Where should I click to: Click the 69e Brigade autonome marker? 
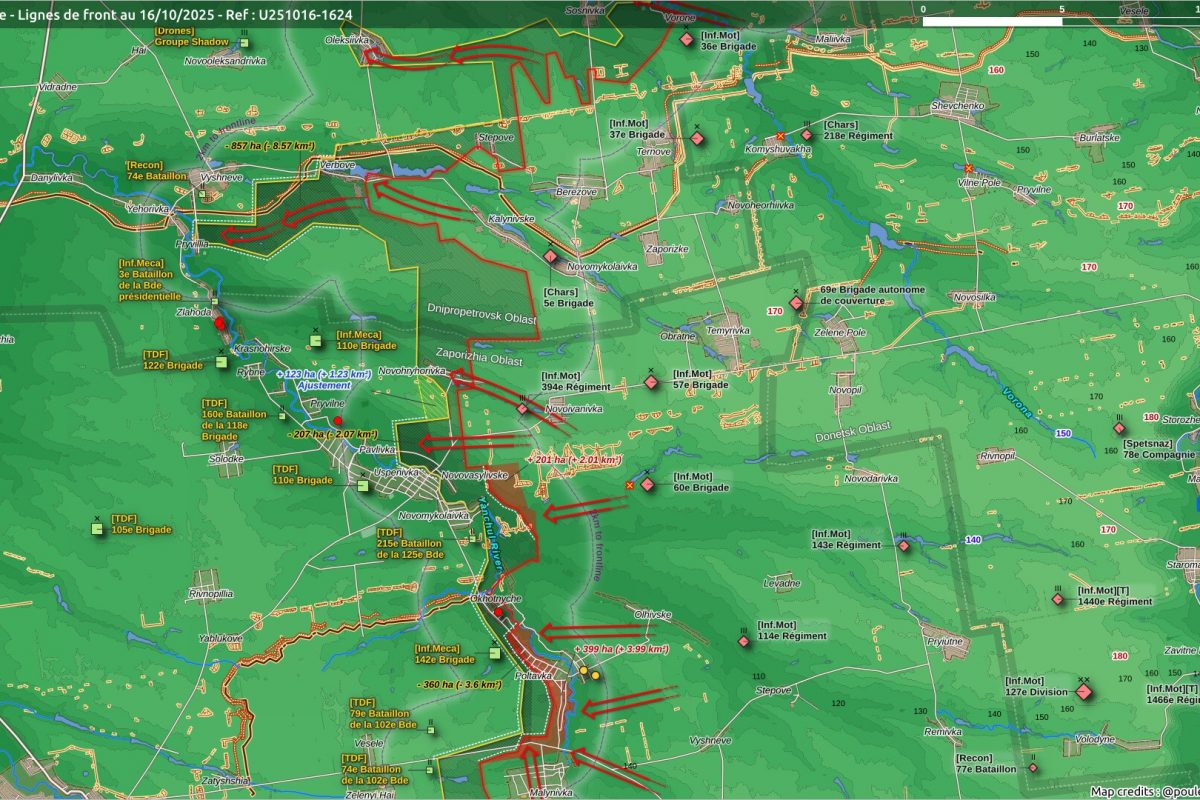click(x=797, y=303)
